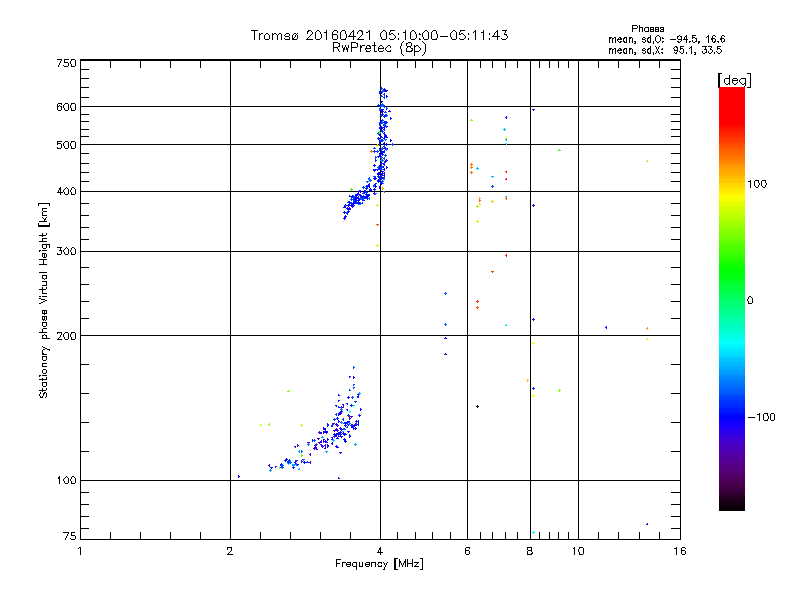Click the y-axis tick label '100'
Viewport: 800px width, 600px height.
pos(66,480)
